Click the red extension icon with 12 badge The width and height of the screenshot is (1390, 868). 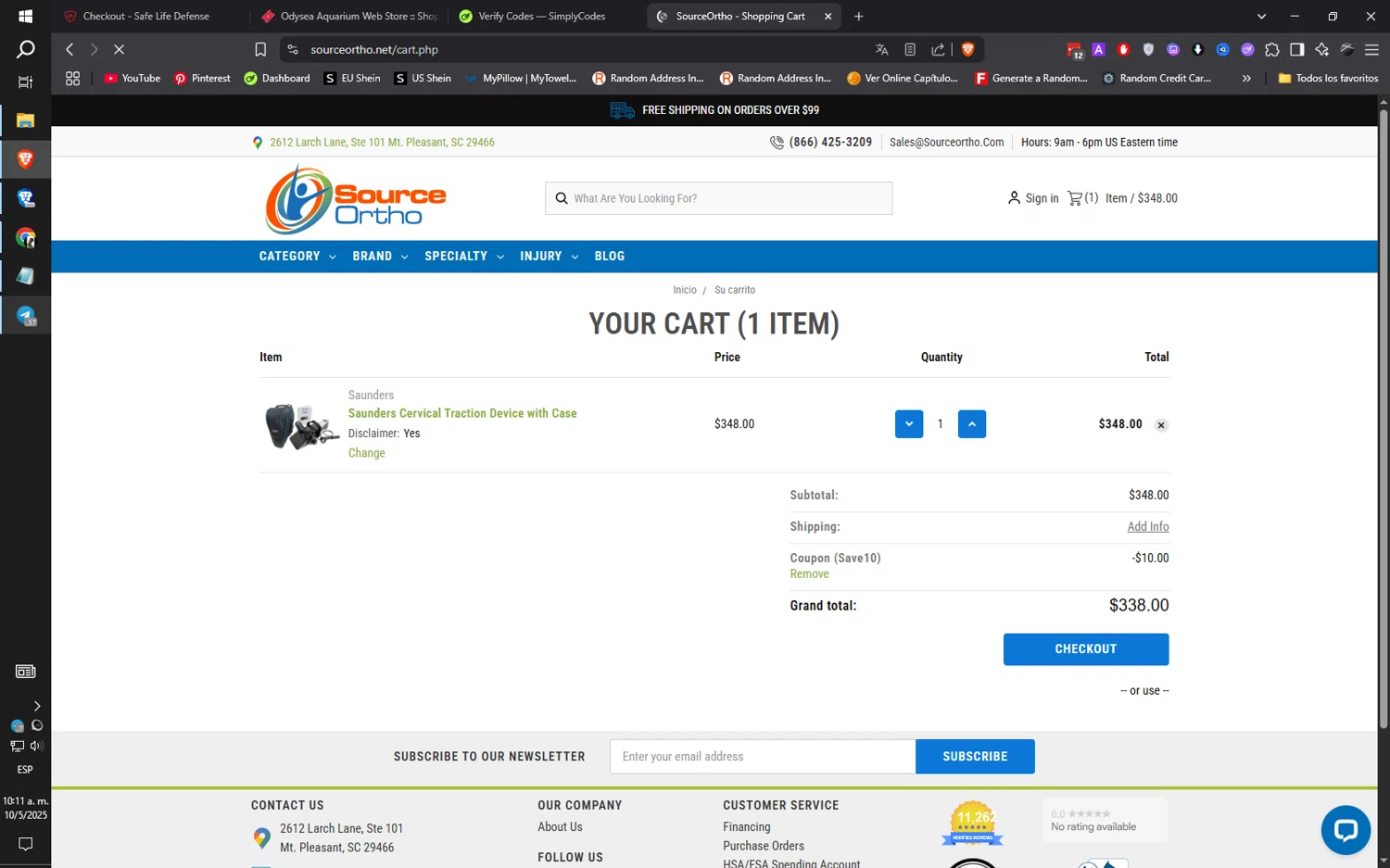pos(1074,50)
